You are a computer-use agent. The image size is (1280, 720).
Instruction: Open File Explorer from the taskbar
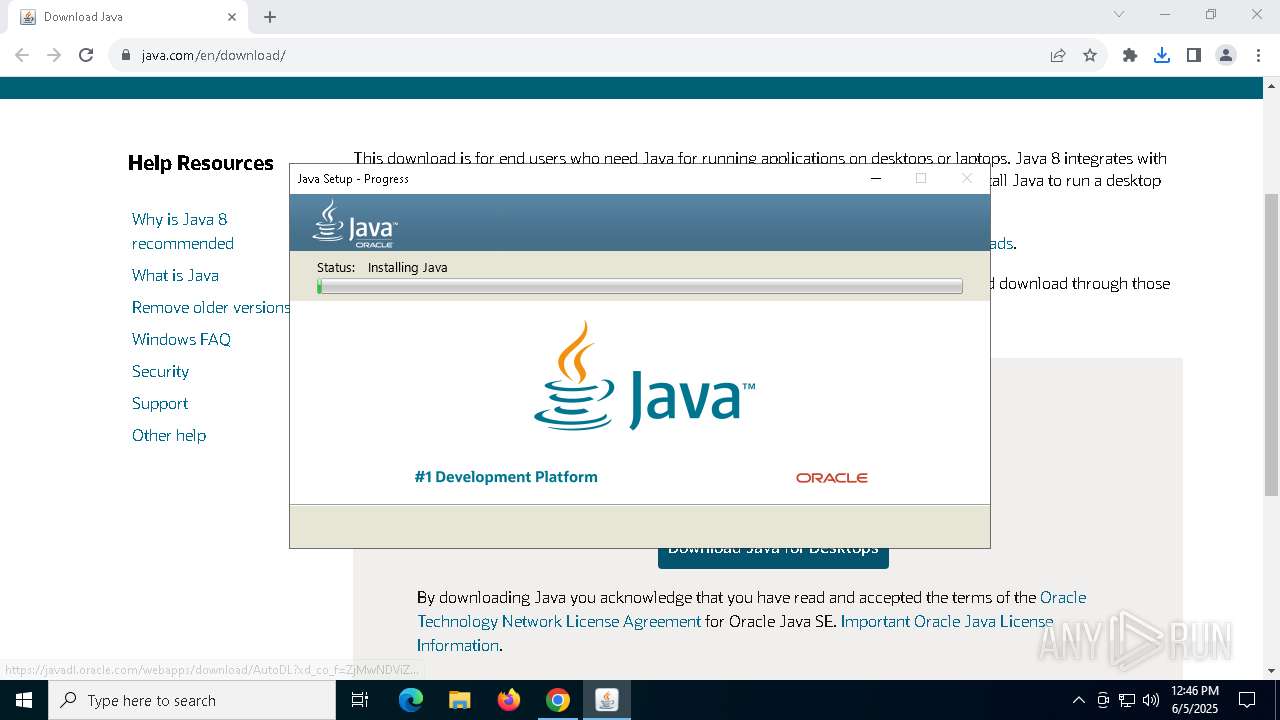pos(459,700)
